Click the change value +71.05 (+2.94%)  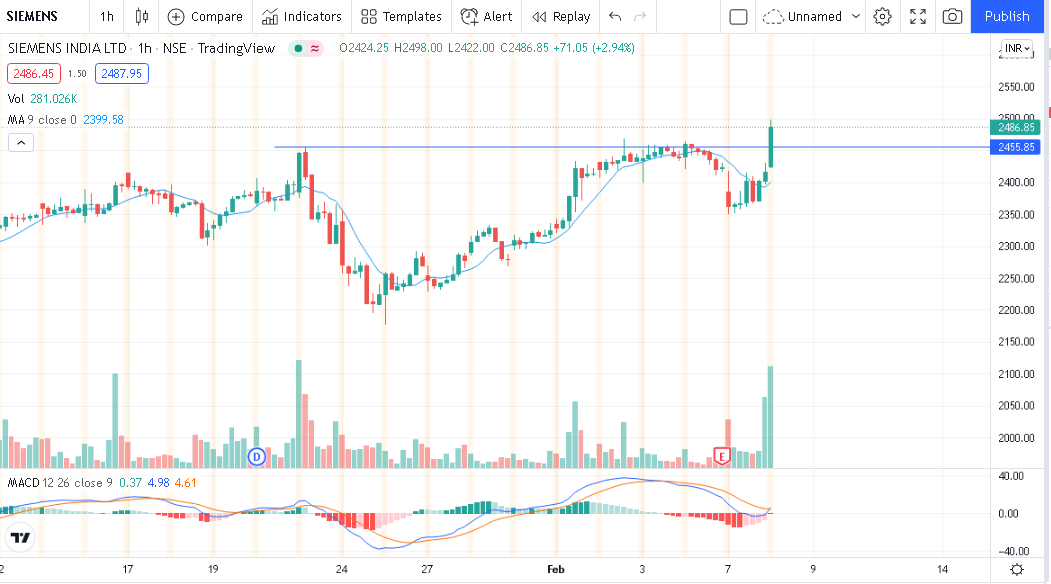[593, 48]
